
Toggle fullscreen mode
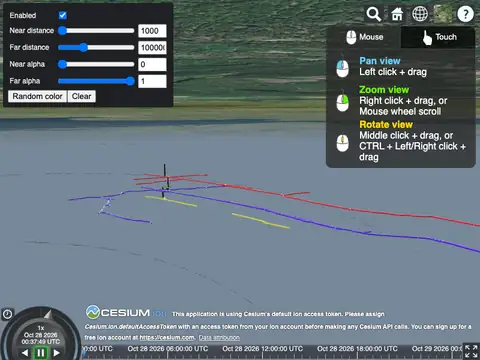pyautogui.click(x=471, y=351)
